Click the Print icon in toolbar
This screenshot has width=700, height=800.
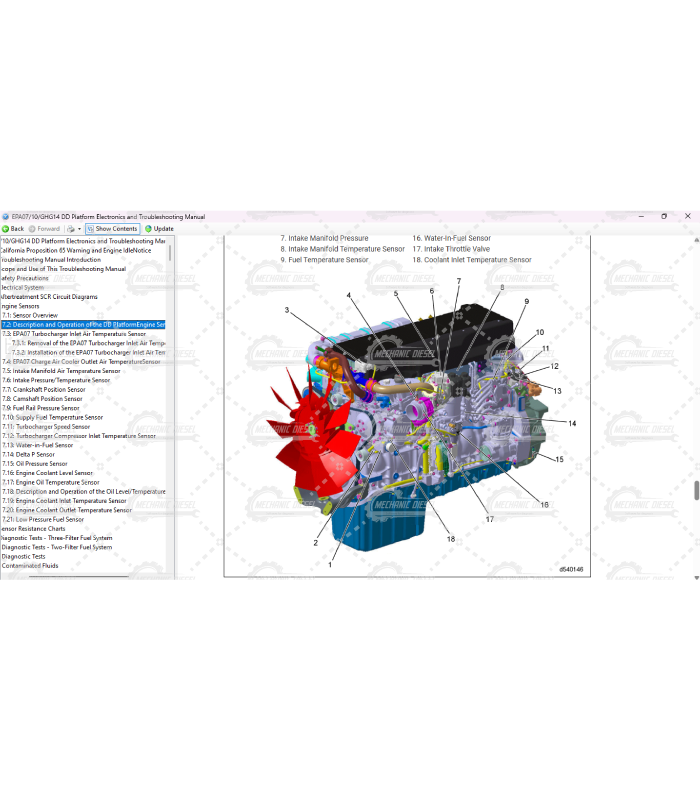(70, 229)
